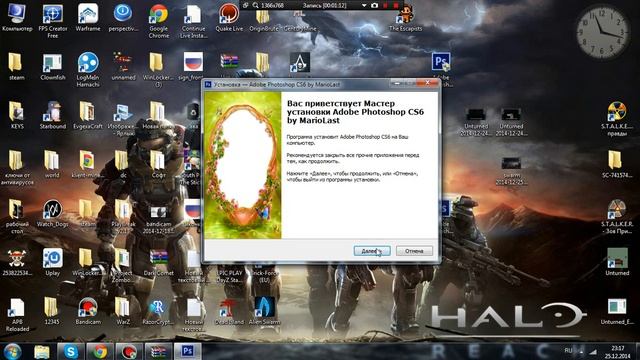Select the WinLocker folder in second row
The image size is (640, 360).
pos(158,70)
